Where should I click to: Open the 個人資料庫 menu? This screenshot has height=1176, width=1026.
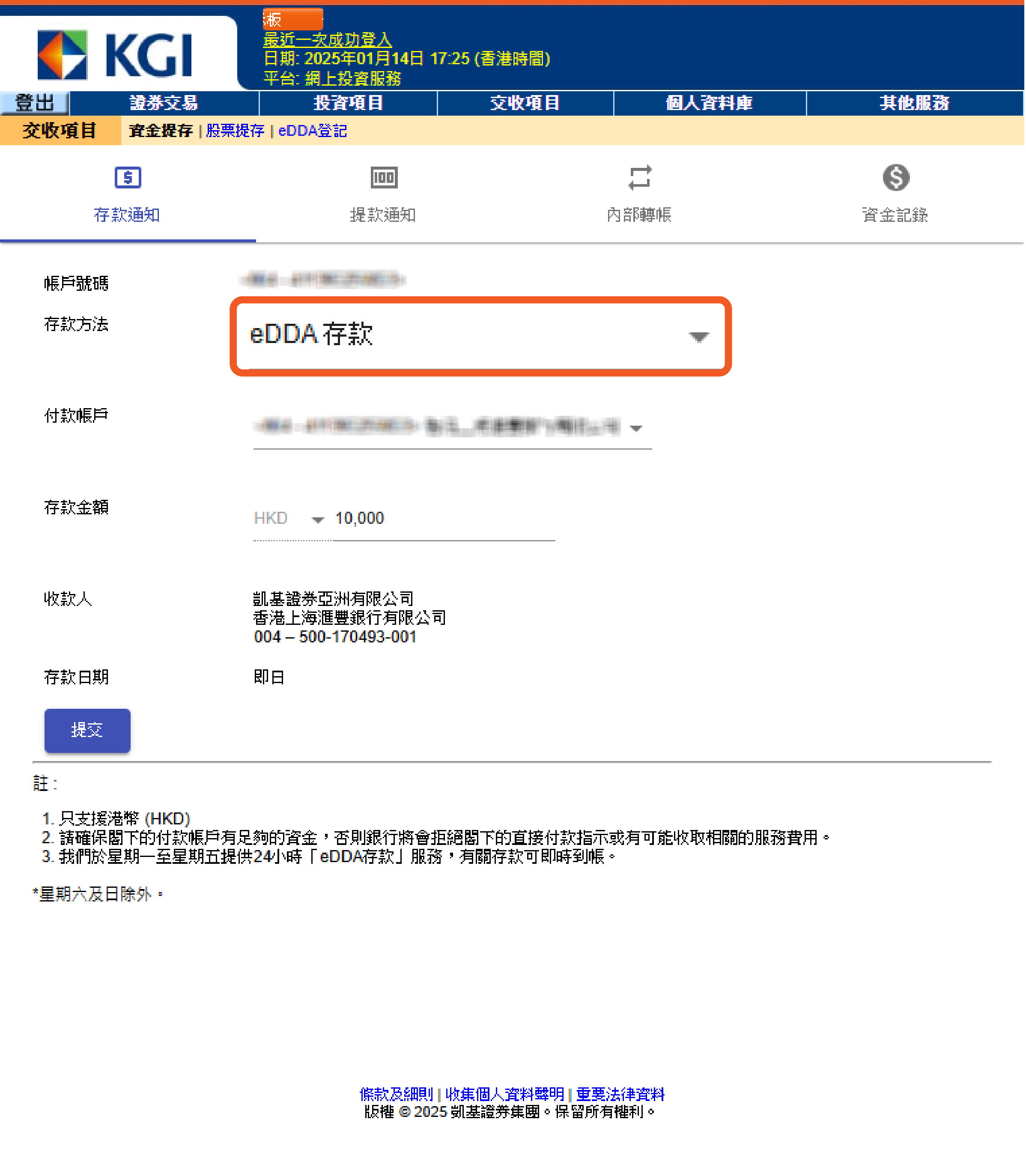710,103
